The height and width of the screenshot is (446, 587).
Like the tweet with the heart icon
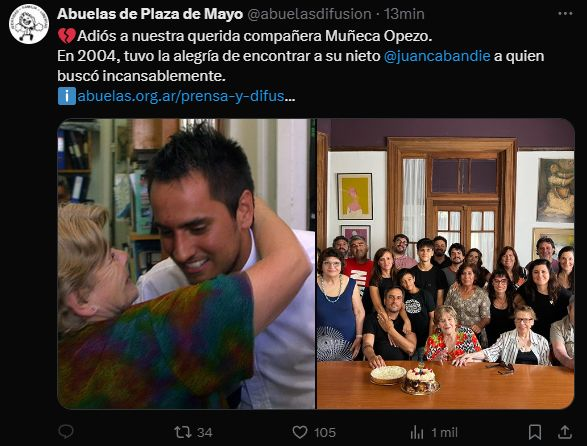[x=299, y=433]
